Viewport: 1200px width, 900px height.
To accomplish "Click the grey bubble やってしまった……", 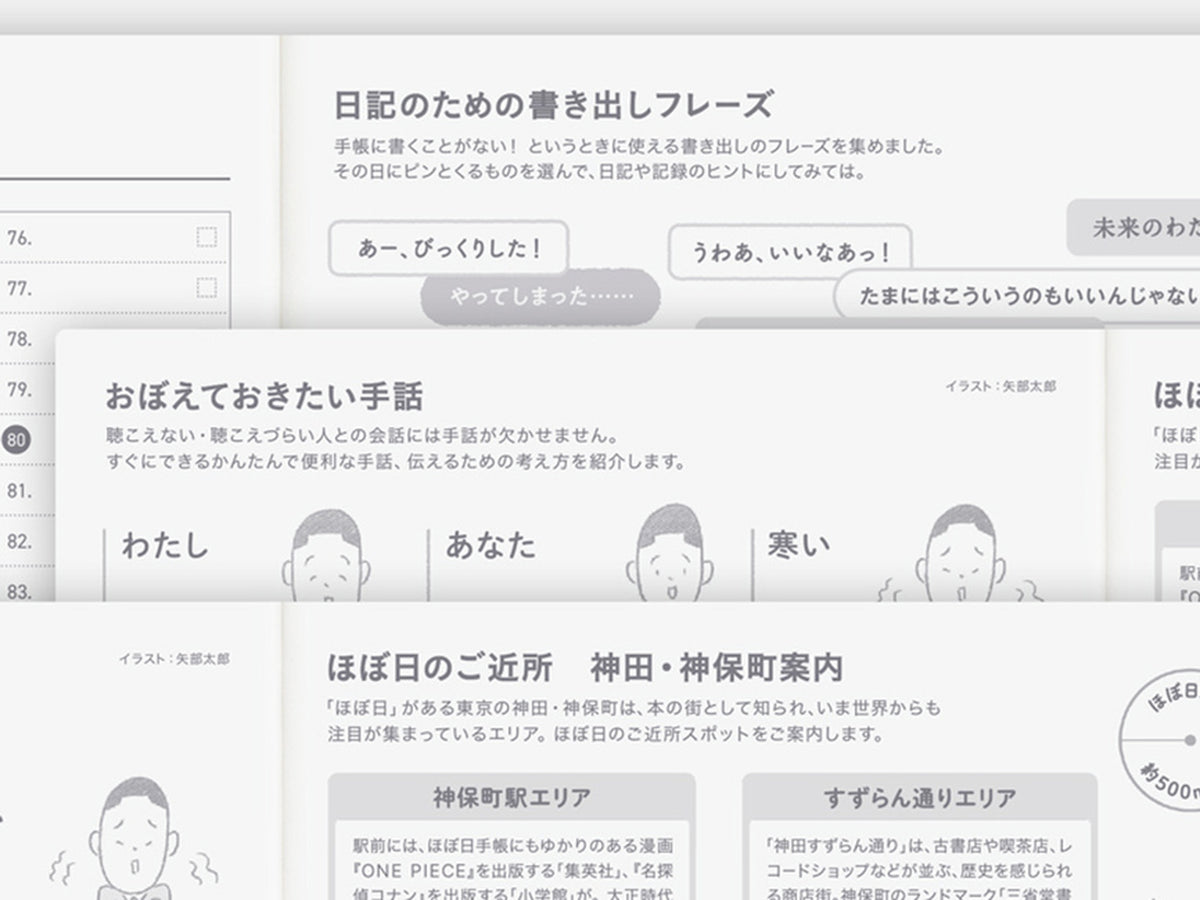I will (x=540, y=297).
